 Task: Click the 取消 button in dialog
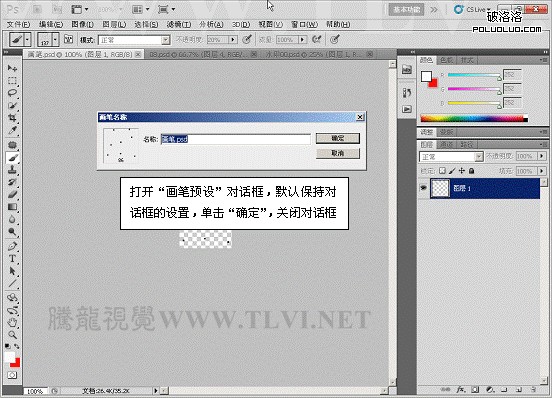tap(338, 153)
